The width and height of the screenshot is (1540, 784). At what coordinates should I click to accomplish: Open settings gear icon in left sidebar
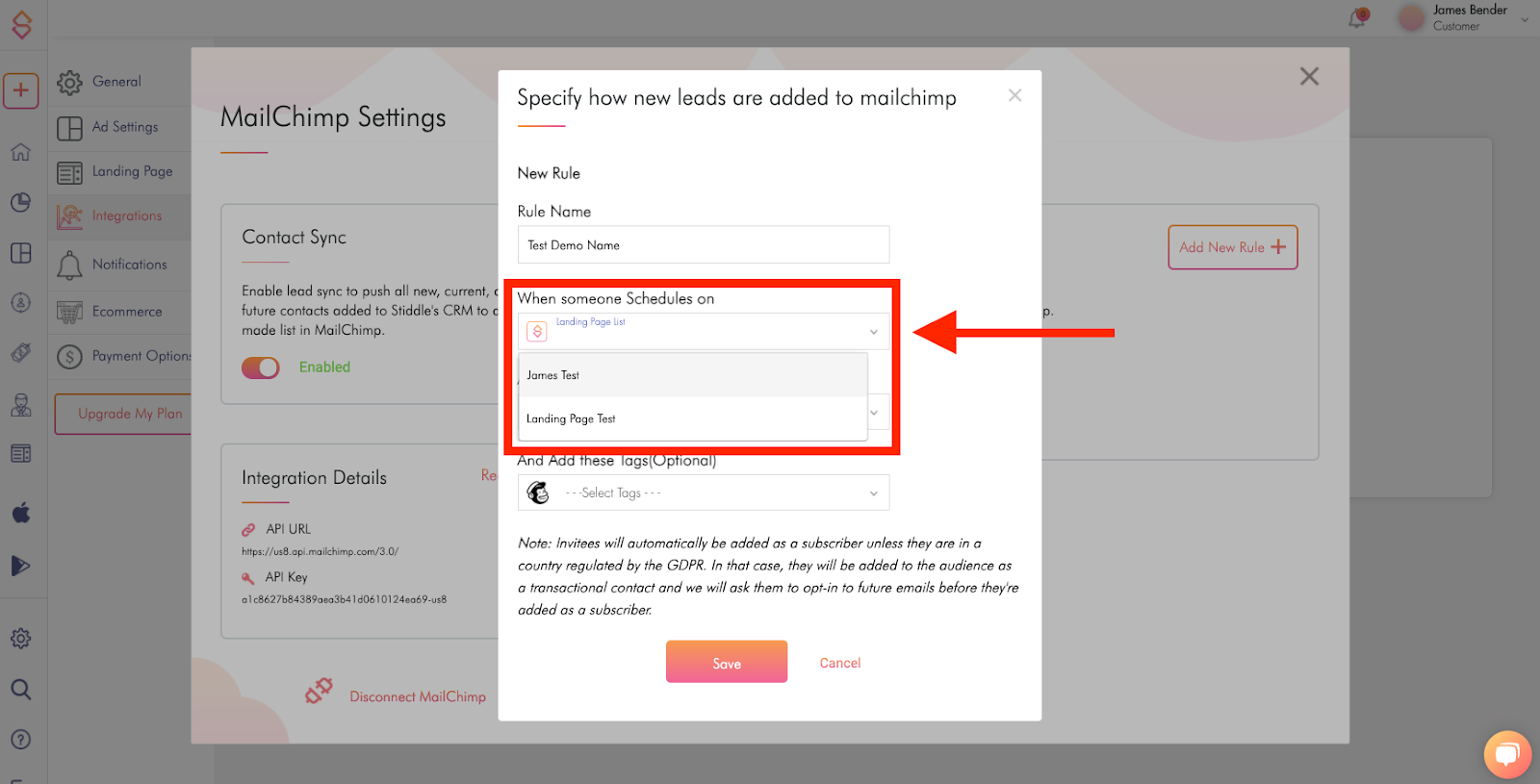tap(20, 639)
